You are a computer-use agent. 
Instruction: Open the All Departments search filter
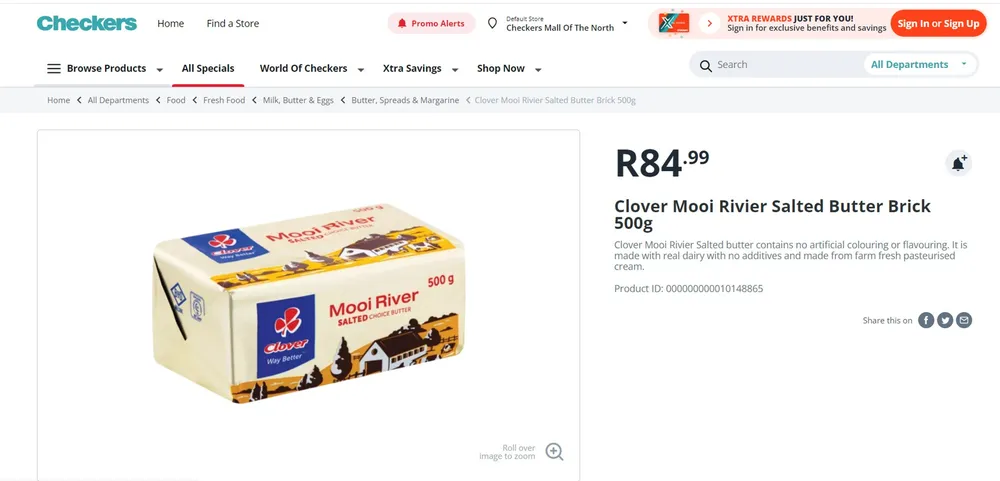coord(919,65)
